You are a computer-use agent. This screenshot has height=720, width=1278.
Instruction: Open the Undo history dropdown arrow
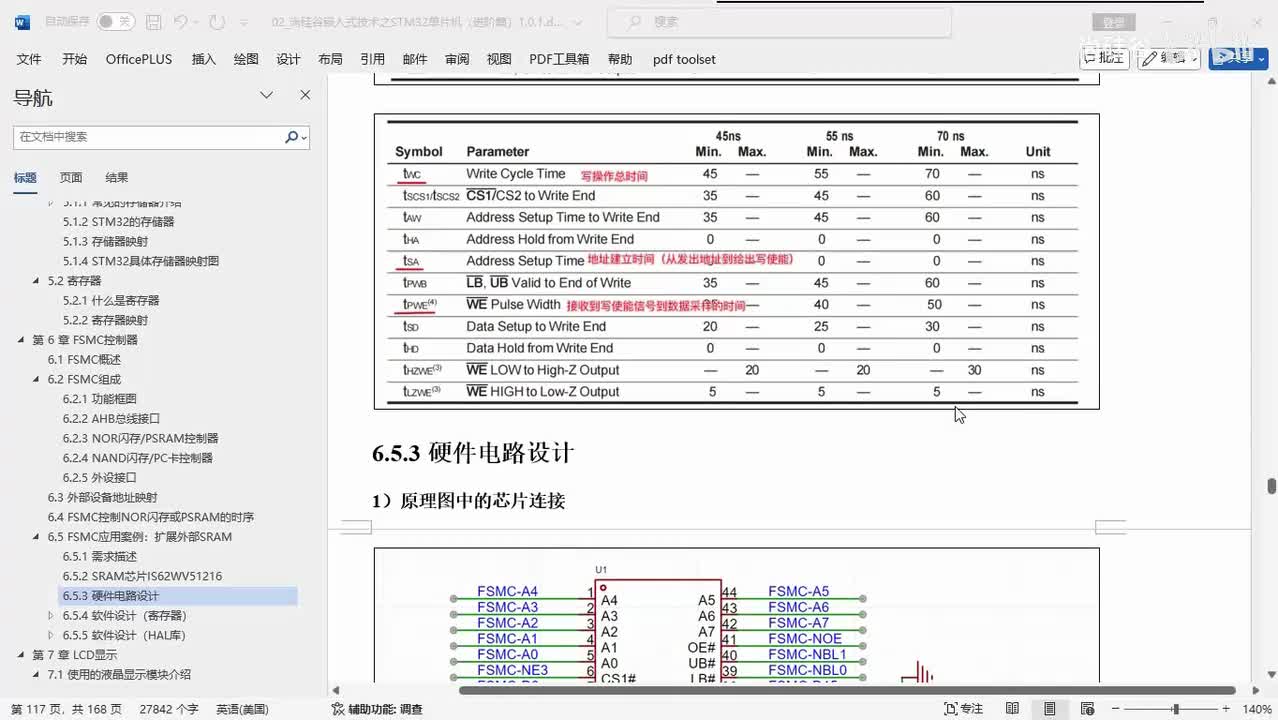pos(197,21)
